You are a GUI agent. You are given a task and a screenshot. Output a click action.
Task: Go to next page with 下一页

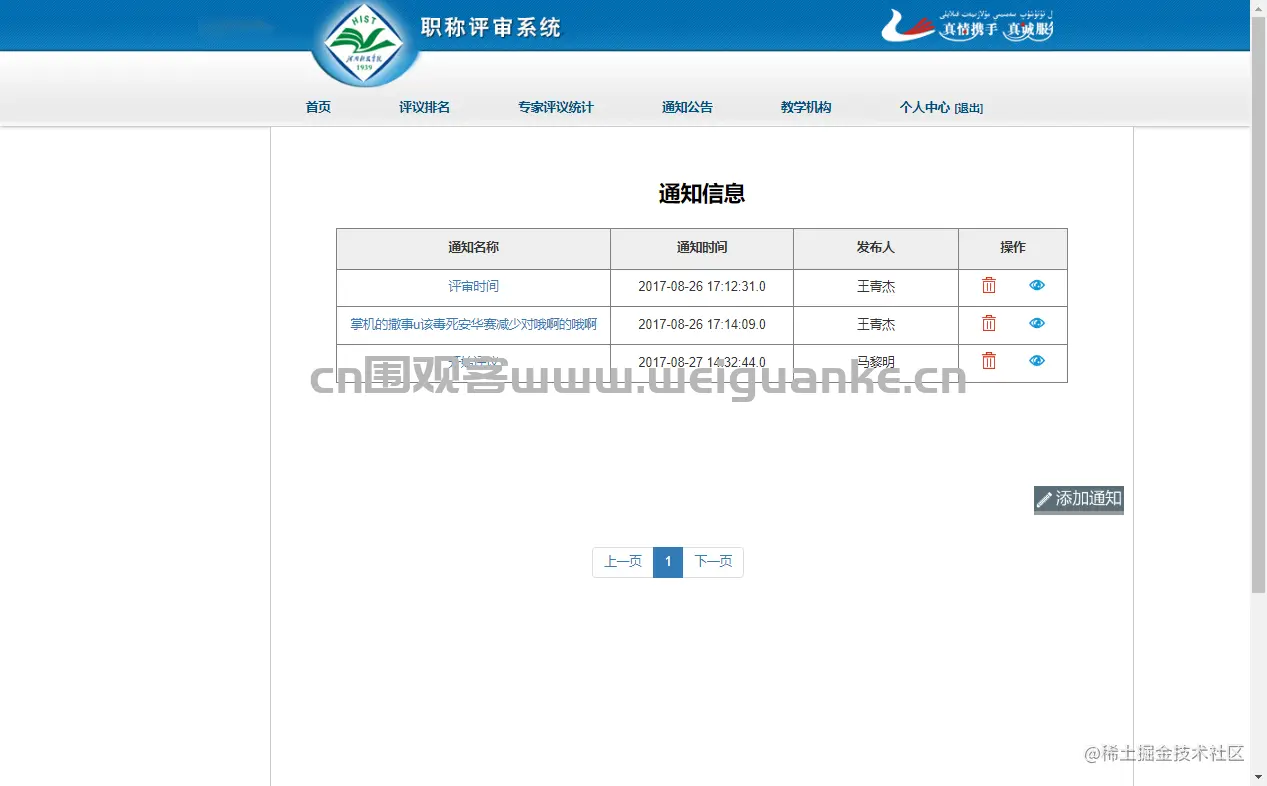coord(713,562)
